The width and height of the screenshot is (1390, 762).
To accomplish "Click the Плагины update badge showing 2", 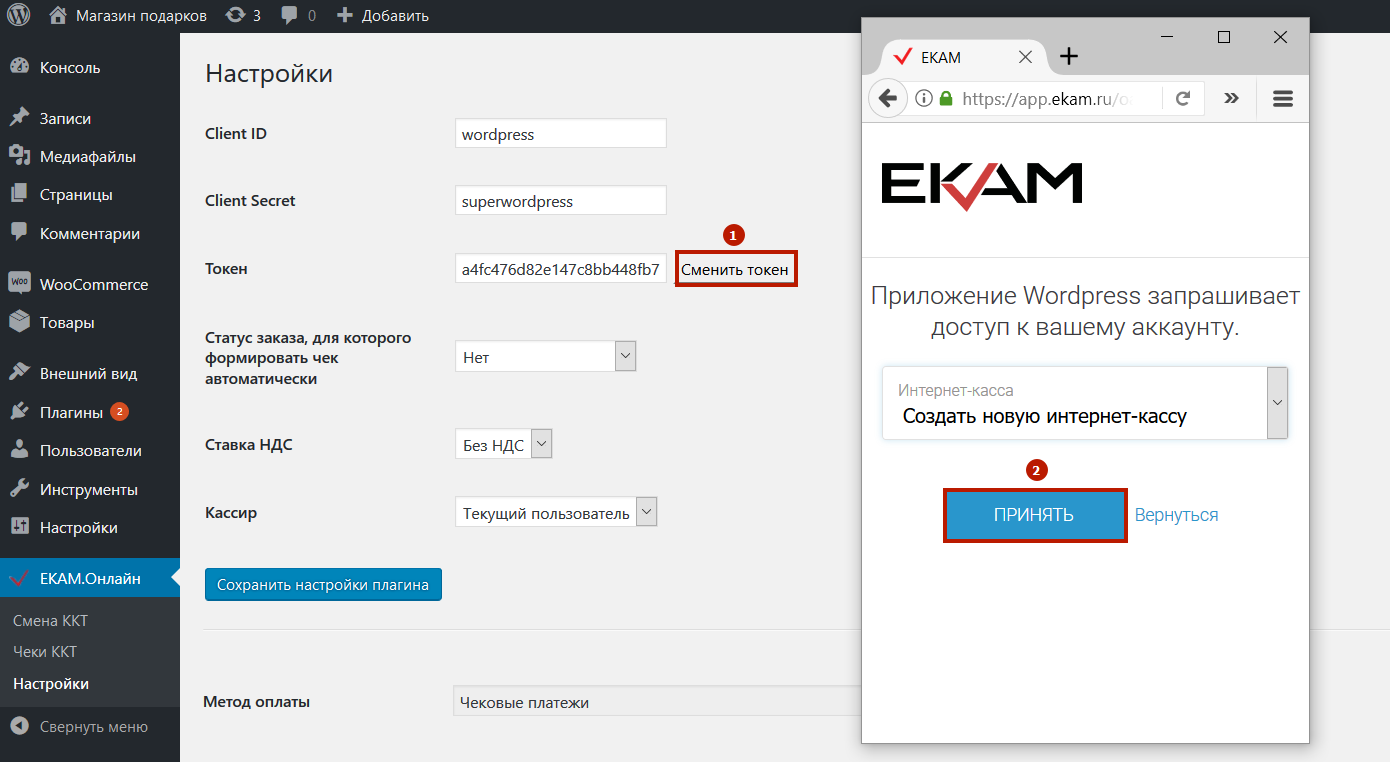I will tap(119, 411).
